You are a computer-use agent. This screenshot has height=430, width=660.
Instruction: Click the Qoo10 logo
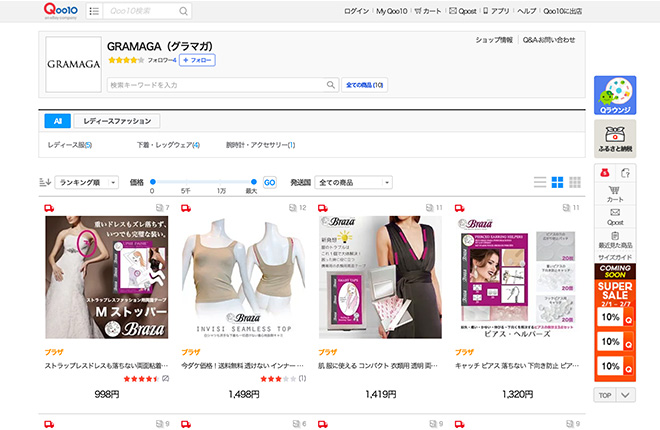61,11
